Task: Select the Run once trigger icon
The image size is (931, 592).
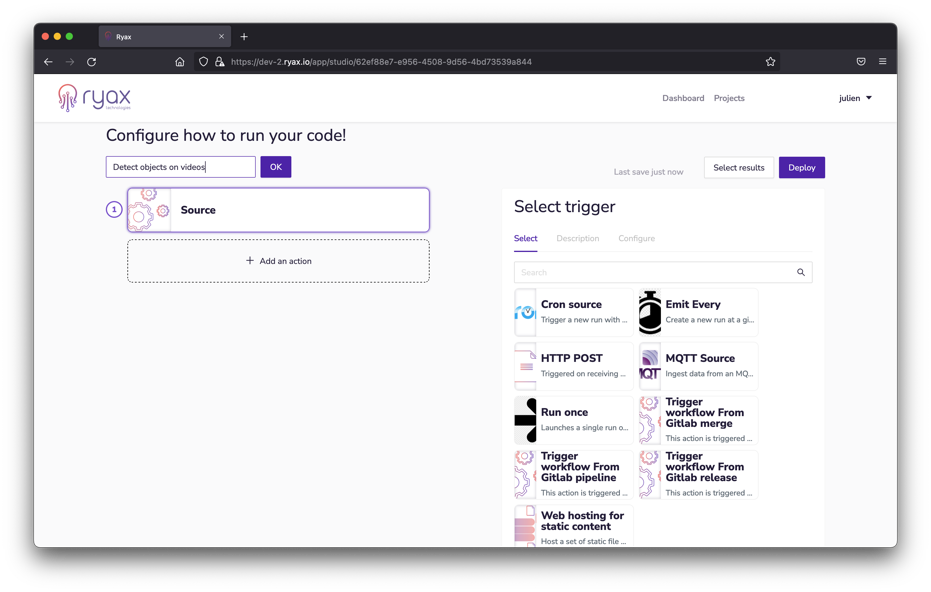Action: click(x=526, y=420)
